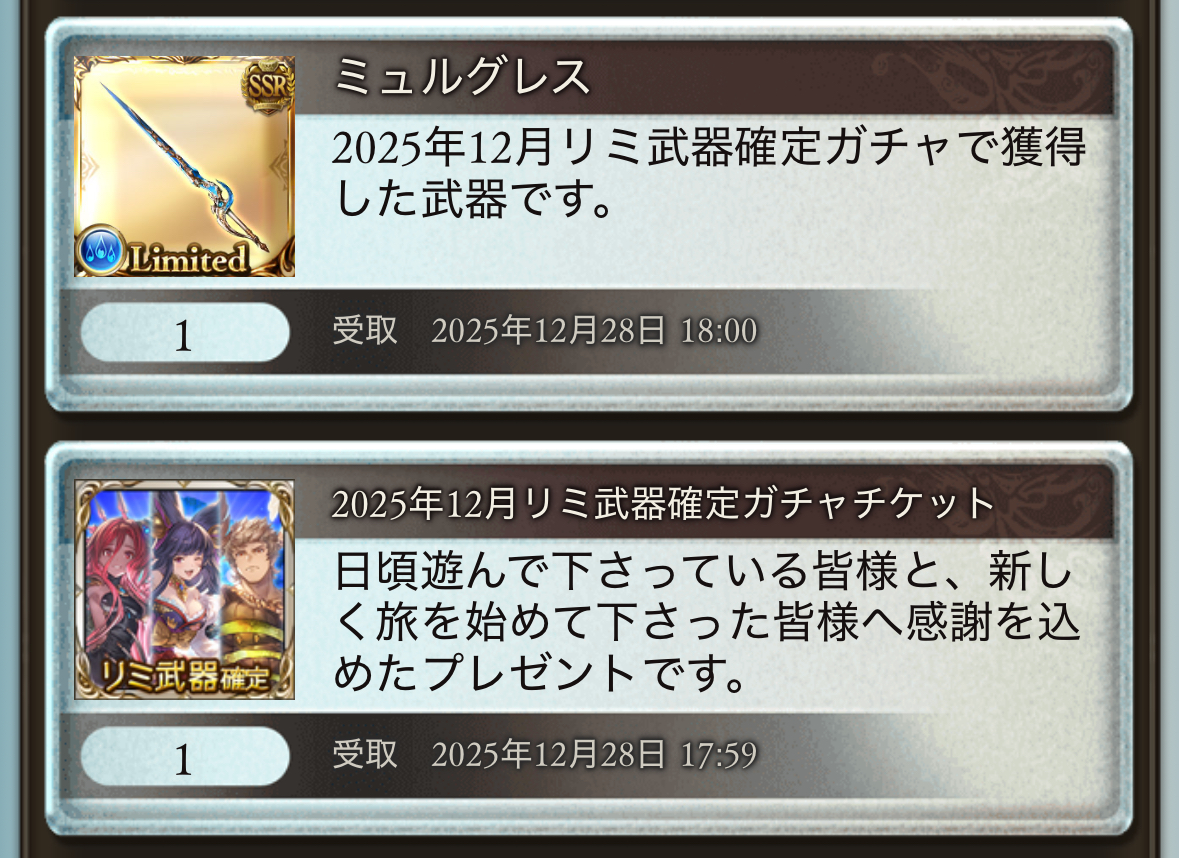Viewport: 1179px width, 858px height.
Task: Click the 2025年12月28日 17:59 received timestamp
Action: point(594,754)
